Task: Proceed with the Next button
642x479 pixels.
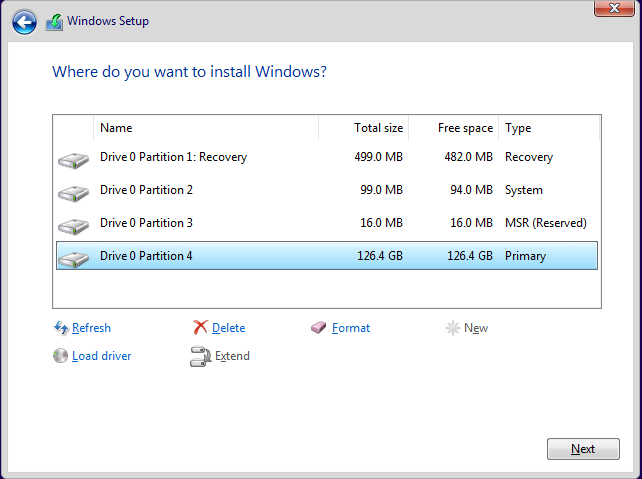Action: coord(583,449)
